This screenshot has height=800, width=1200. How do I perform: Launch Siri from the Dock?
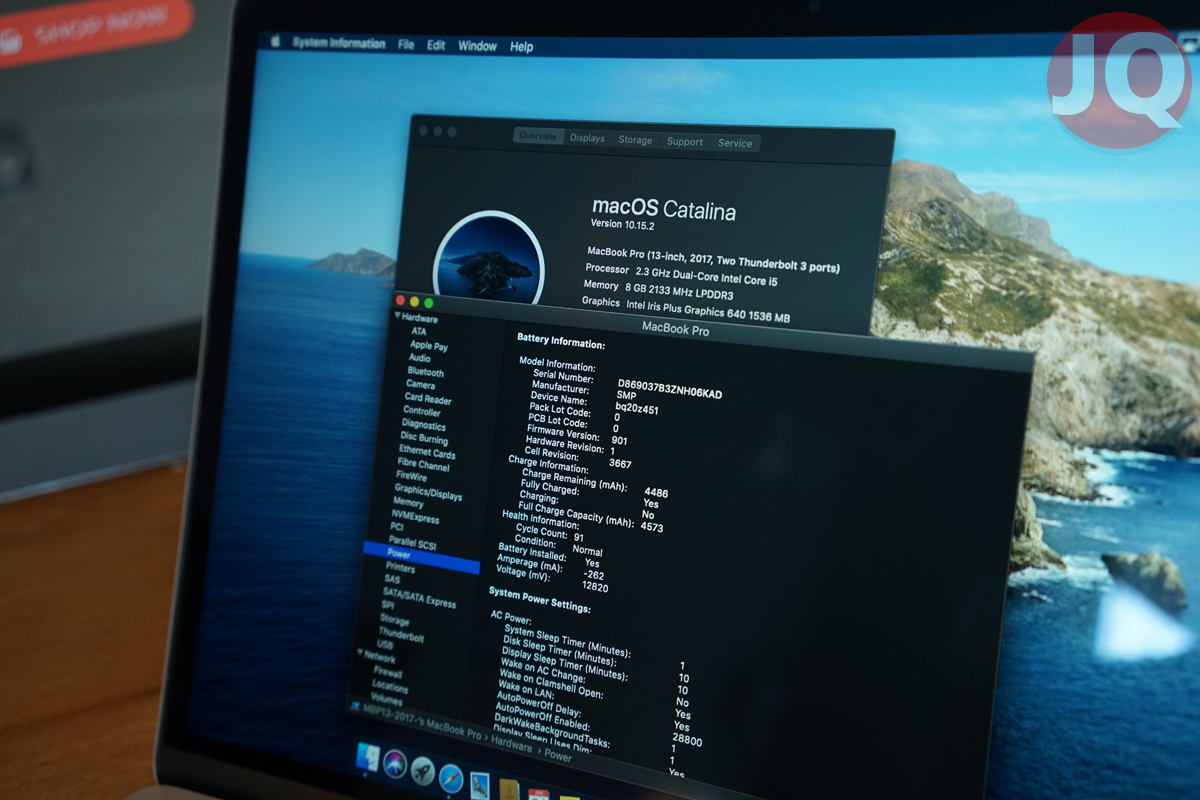(x=395, y=764)
